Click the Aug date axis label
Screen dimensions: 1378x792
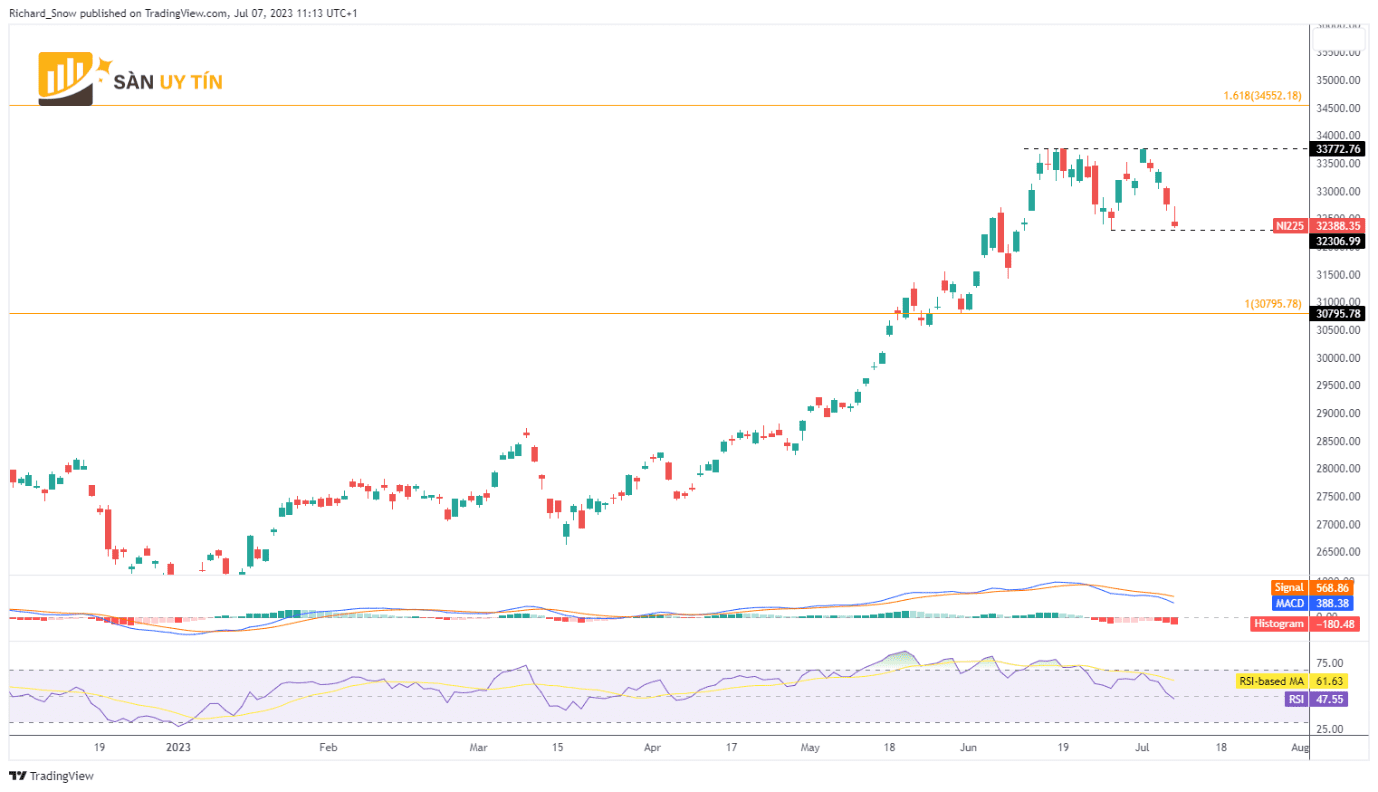[x=1299, y=747]
